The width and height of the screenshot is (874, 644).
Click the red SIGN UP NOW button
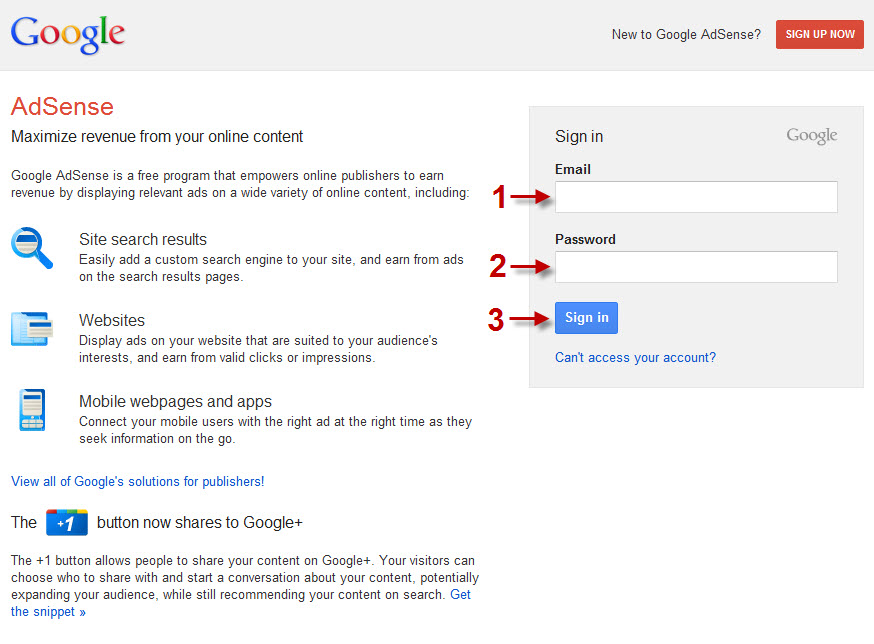[819, 35]
